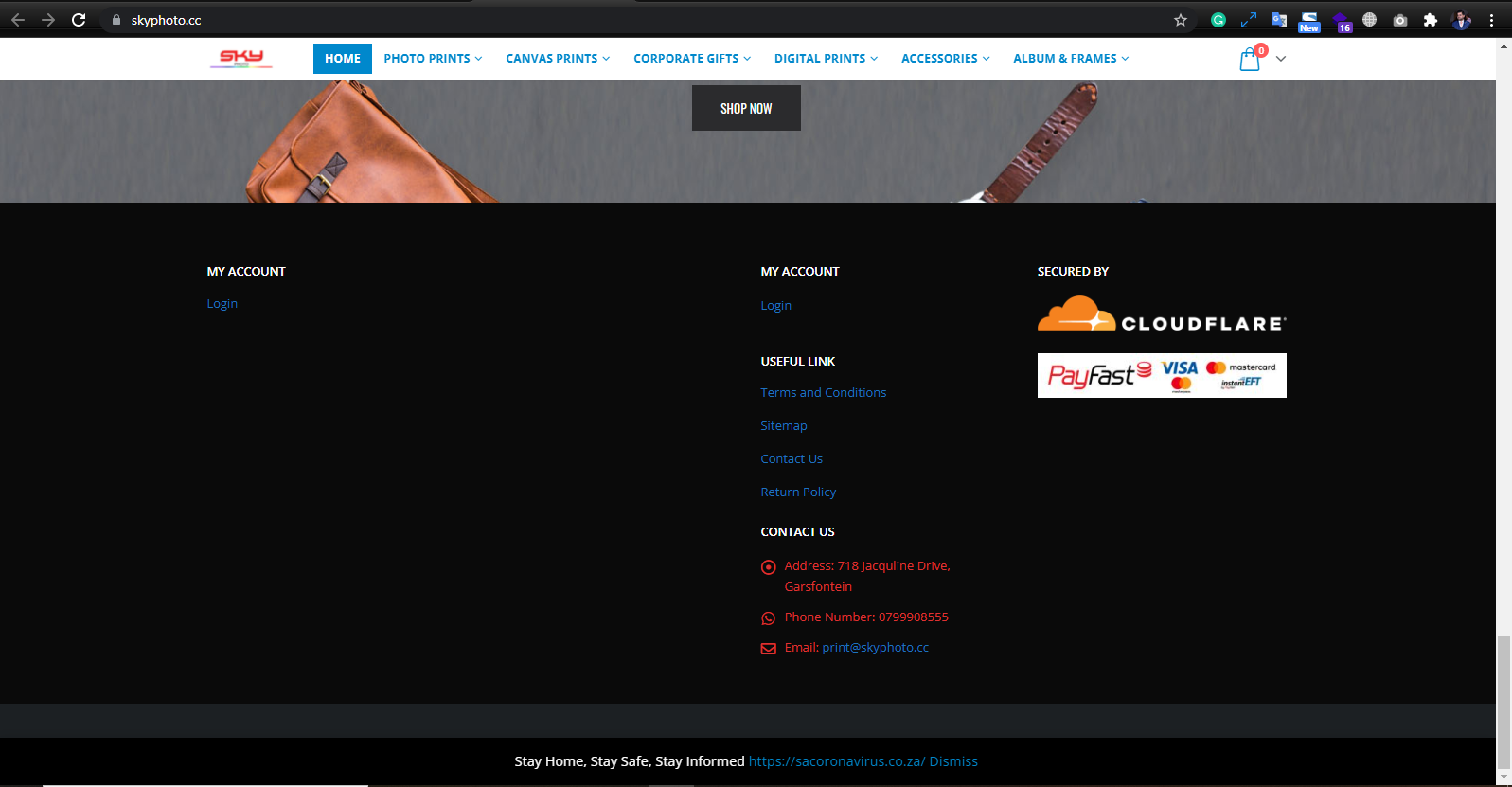The height and width of the screenshot is (787, 1512).
Task: Click the red envelope email icon
Action: coord(769,649)
